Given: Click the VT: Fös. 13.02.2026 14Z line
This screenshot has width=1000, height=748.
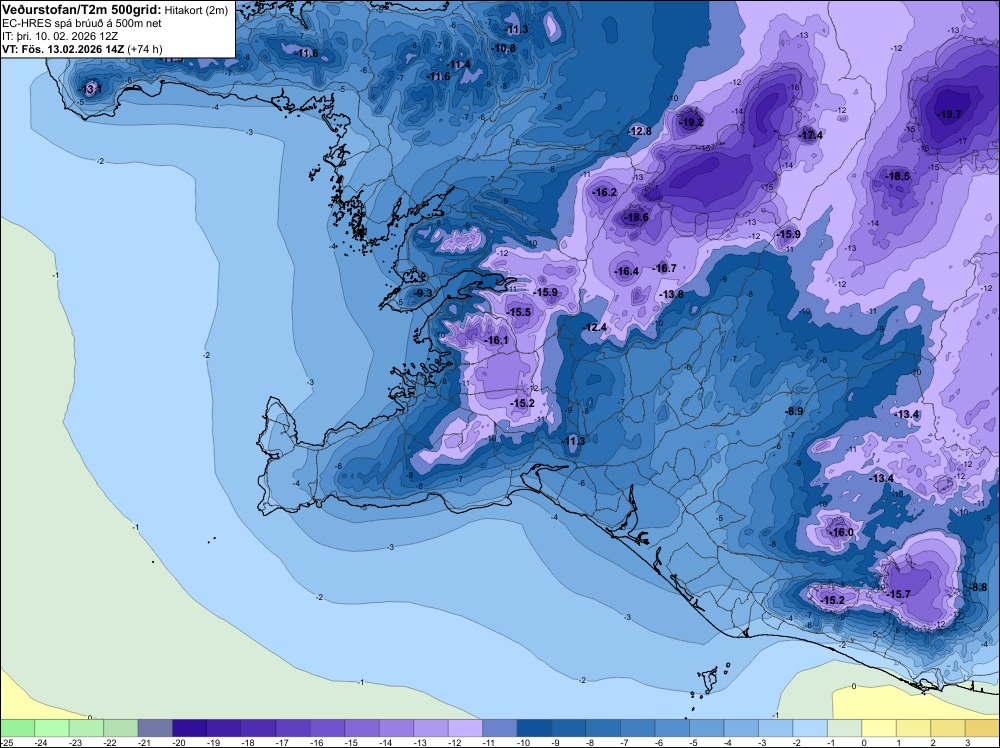Looking at the screenshot, I should click(x=82, y=49).
